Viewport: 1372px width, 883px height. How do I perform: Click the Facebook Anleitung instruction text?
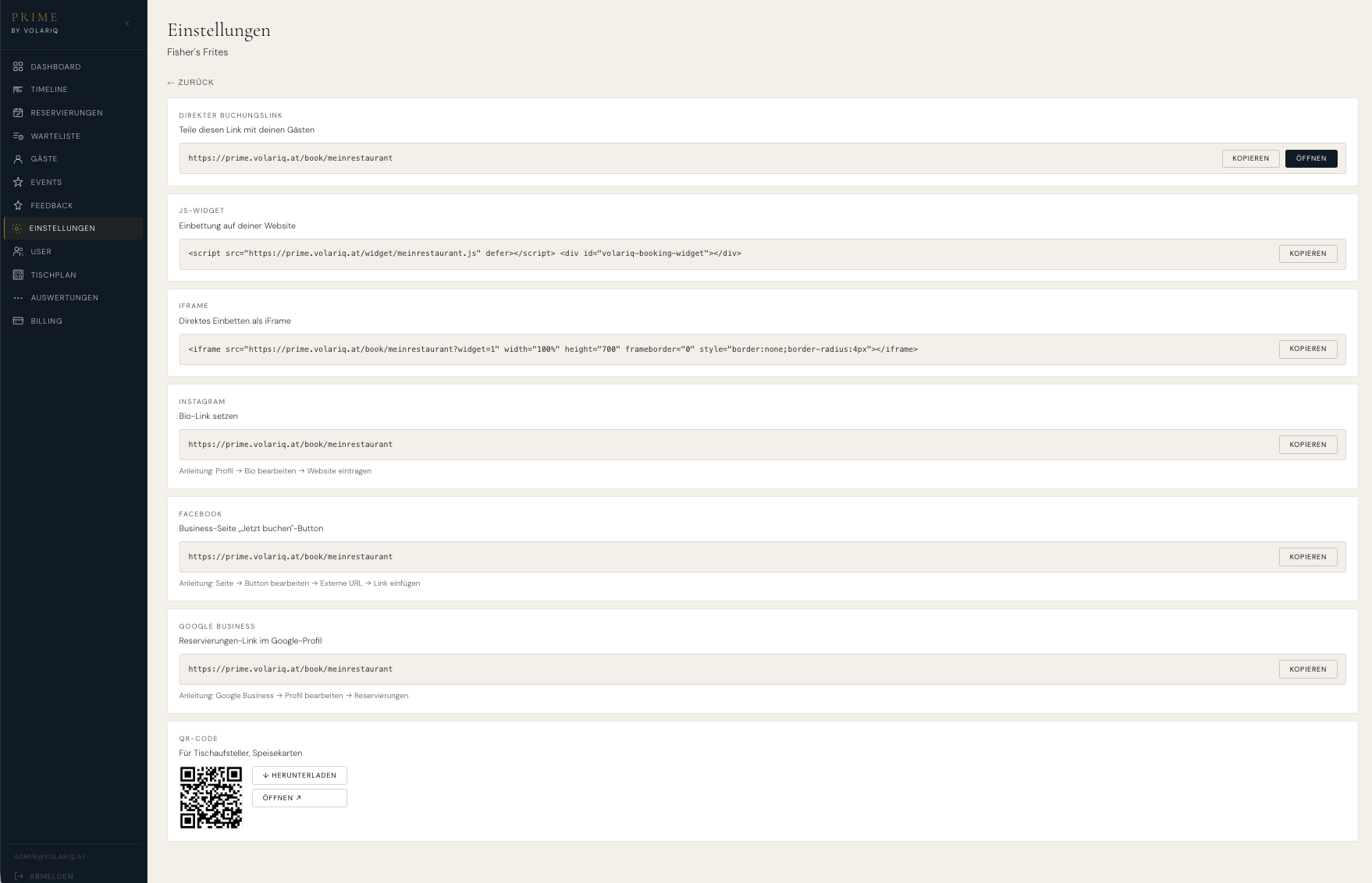(x=300, y=583)
